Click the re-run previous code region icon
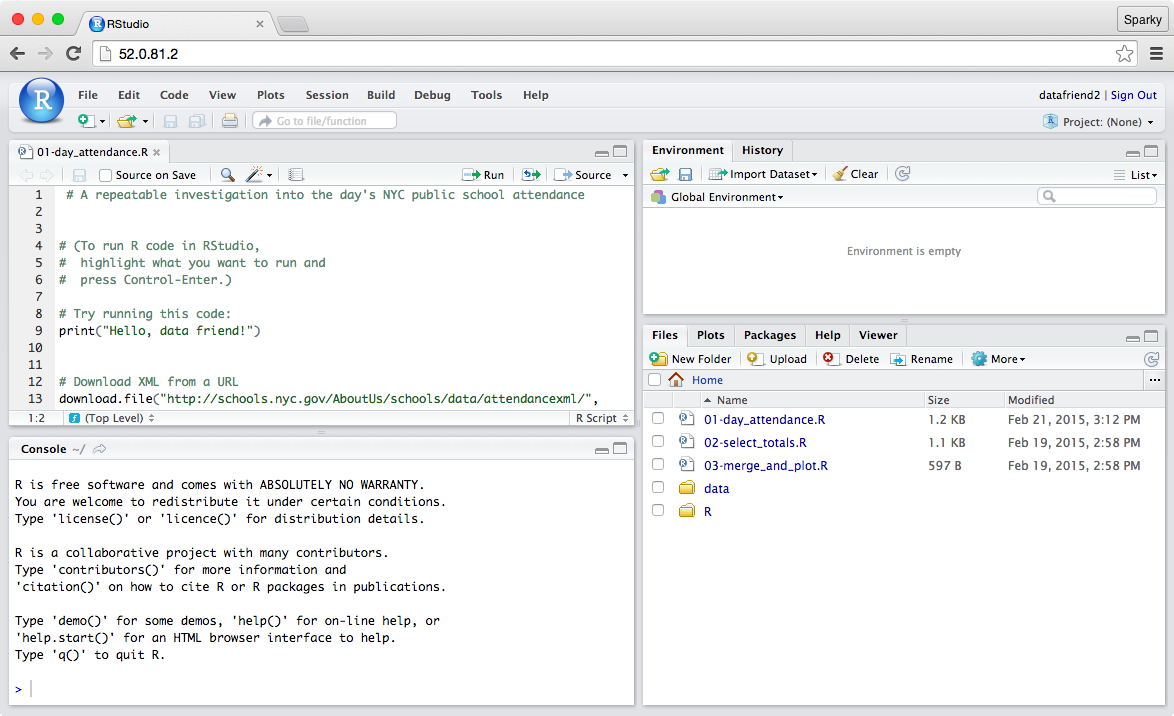Viewport: 1174px width, 716px height. (531, 175)
